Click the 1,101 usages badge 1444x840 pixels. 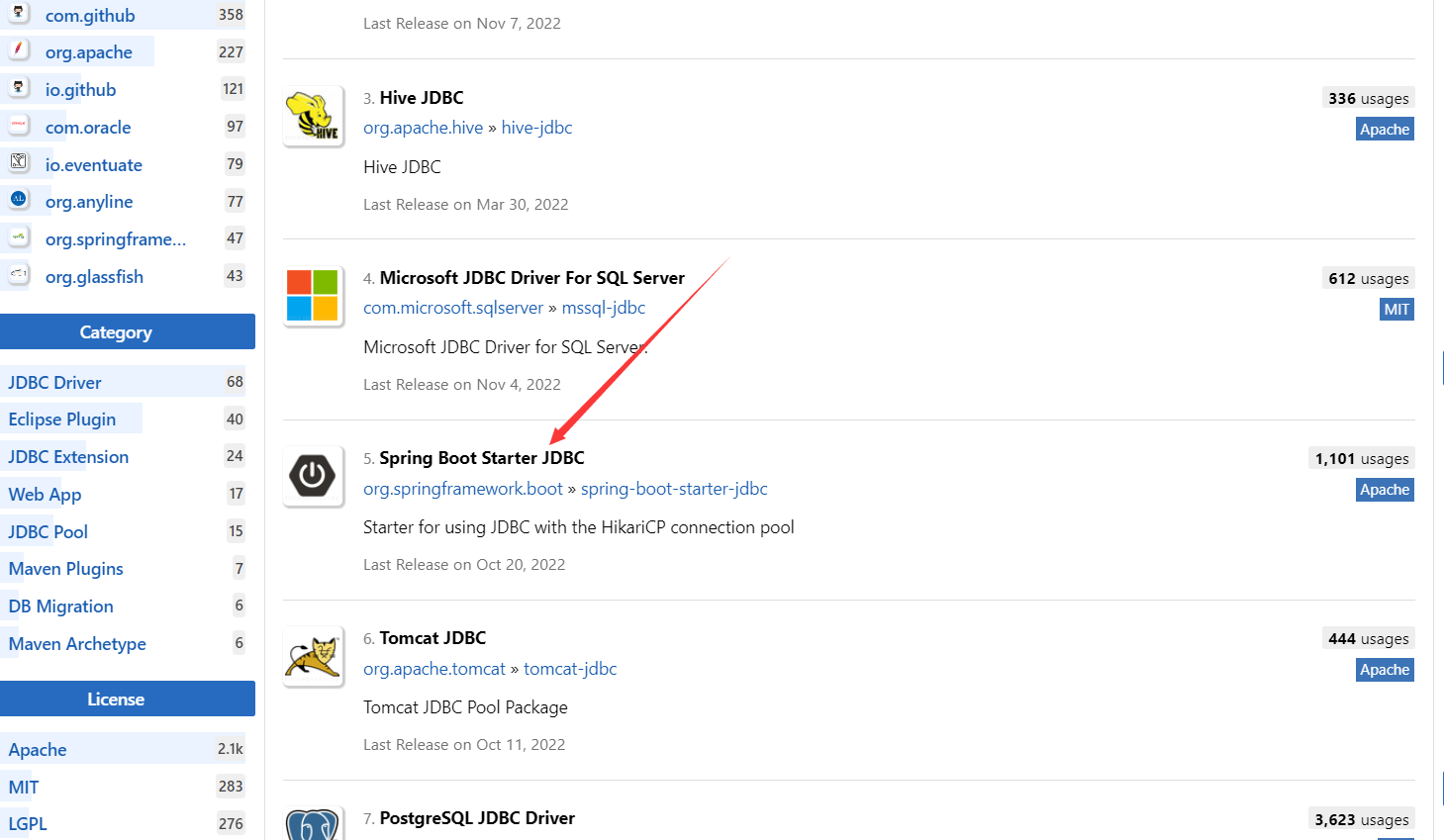pyautogui.click(x=1362, y=458)
